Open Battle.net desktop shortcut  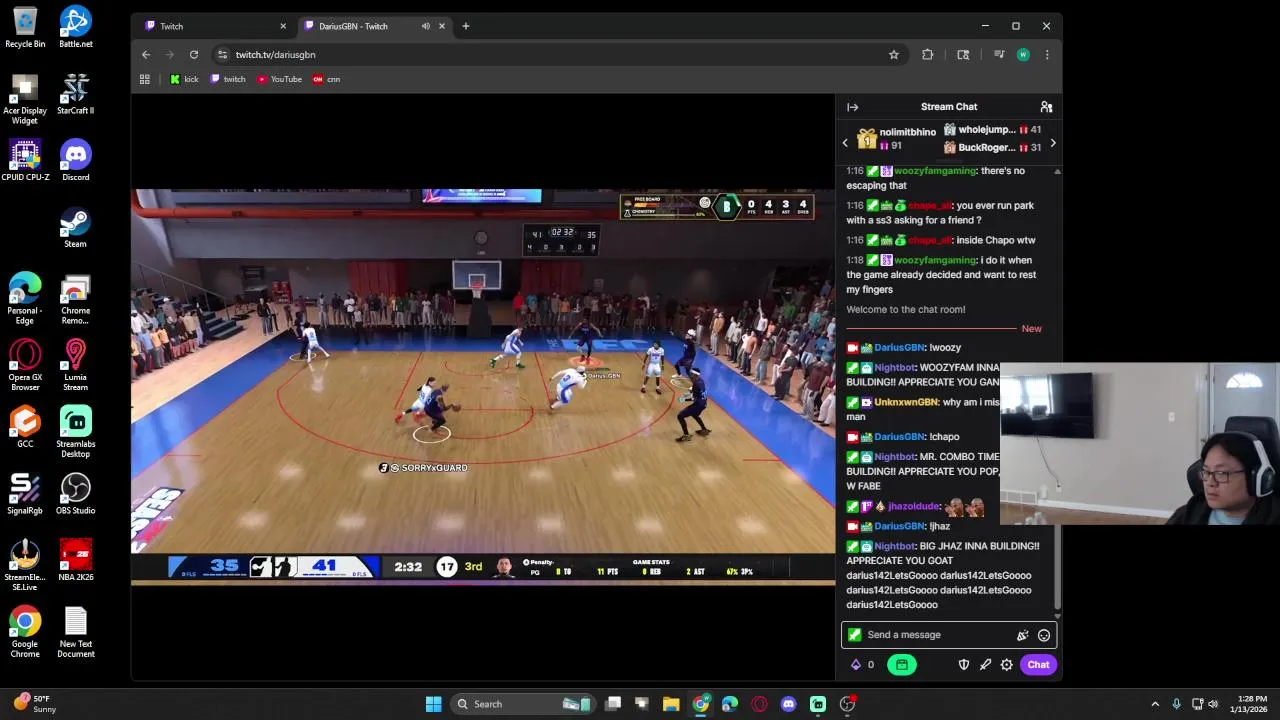(75, 27)
